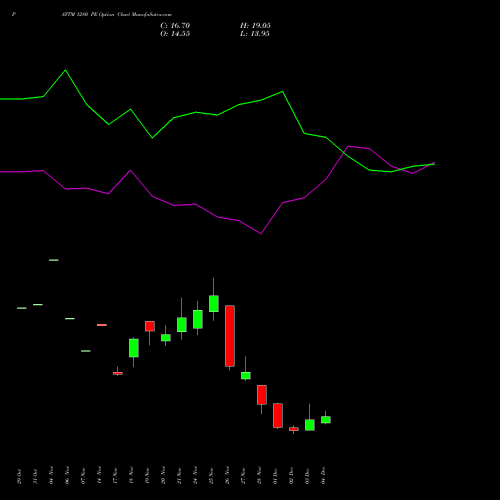Click the 21 Nov date label
The width and height of the screenshot is (500, 500).
tap(179, 476)
